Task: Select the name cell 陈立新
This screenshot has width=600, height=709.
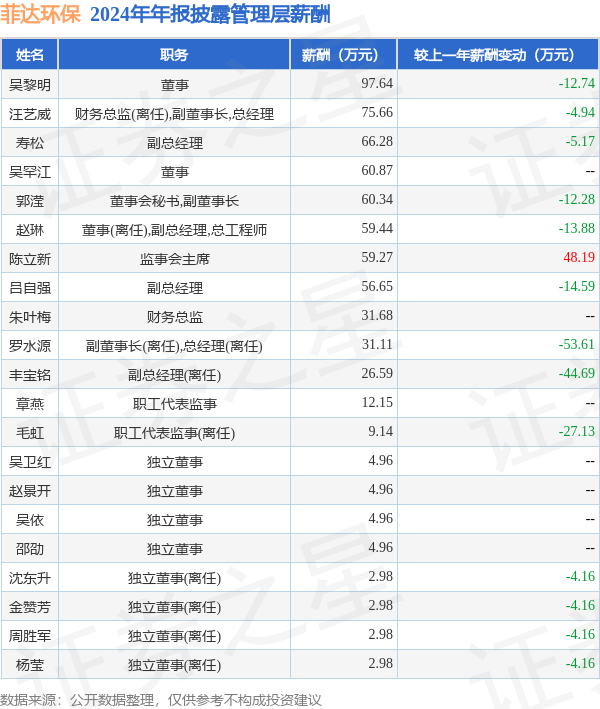Action: click(30, 259)
